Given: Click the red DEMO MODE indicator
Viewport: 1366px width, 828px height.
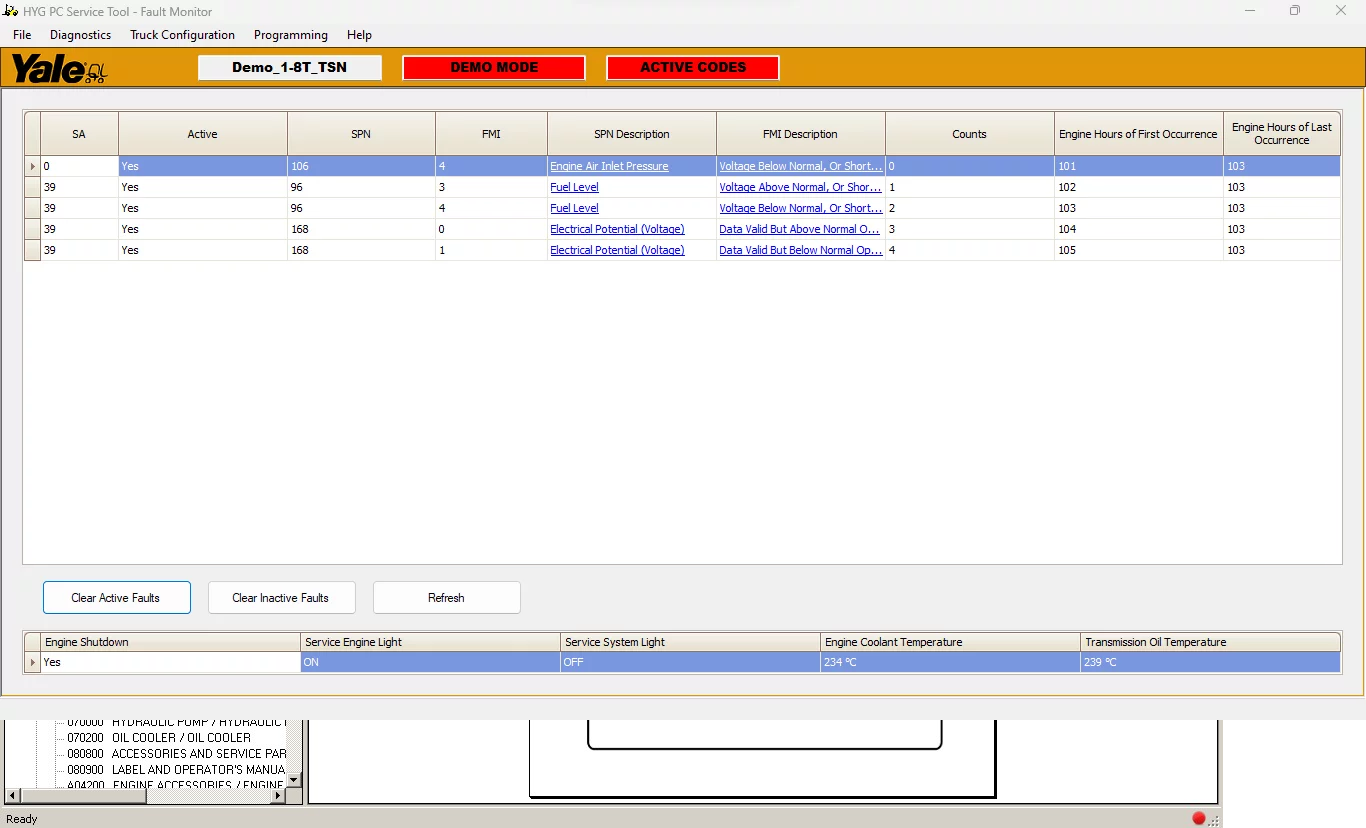Looking at the screenshot, I should click(494, 68).
